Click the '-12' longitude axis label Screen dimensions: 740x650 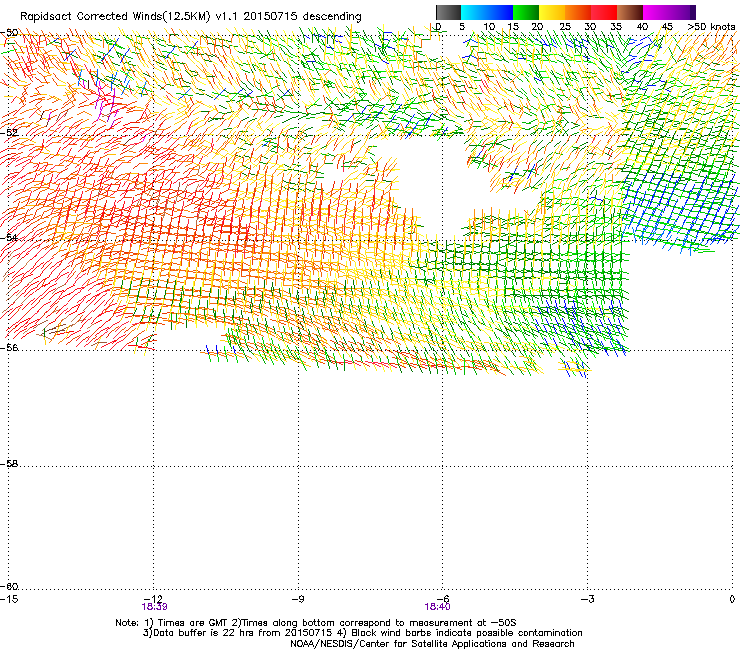click(x=154, y=599)
